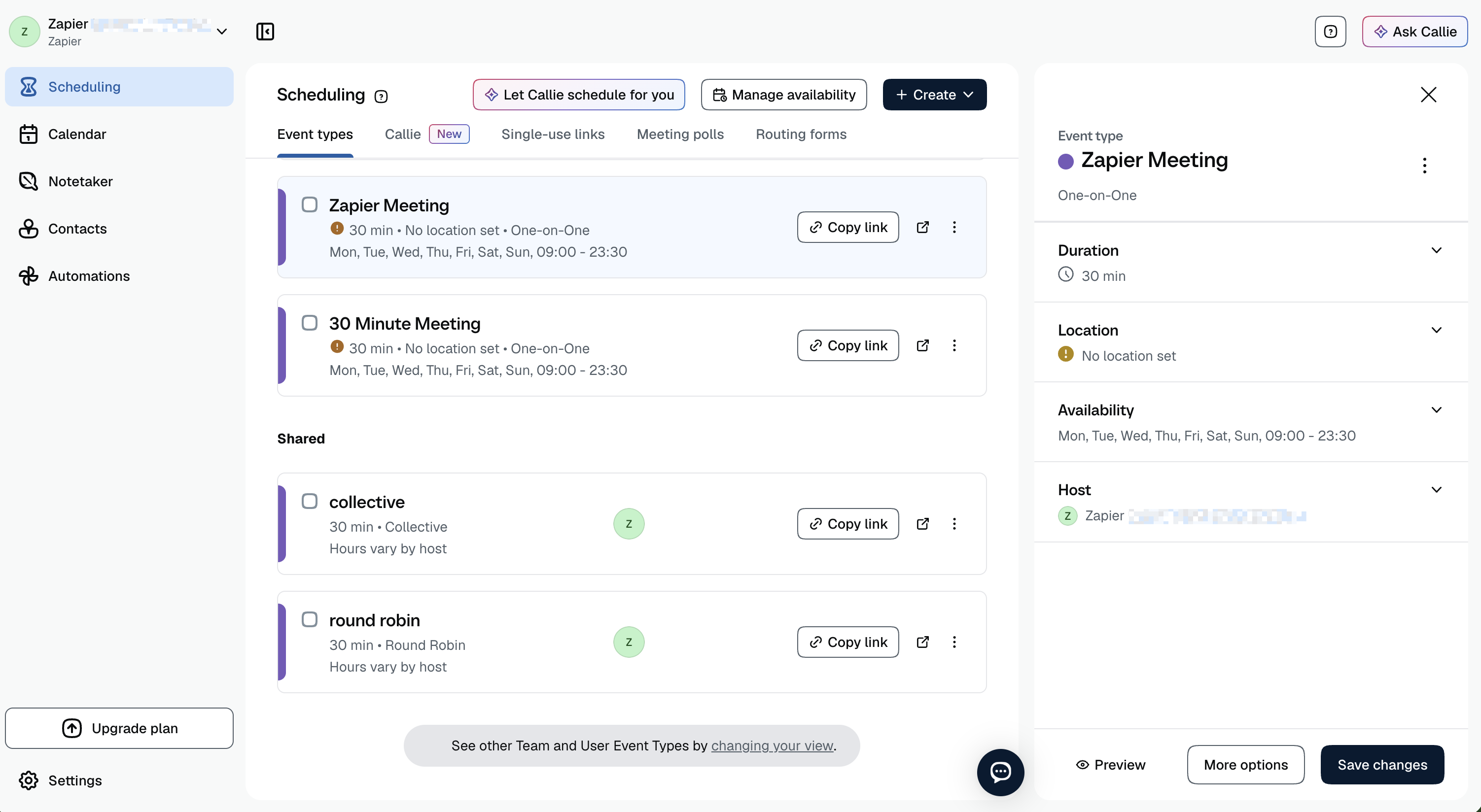Screen dimensions: 1481x812
Task: Open the chat support bubble
Action: click(x=1000, y=773)
